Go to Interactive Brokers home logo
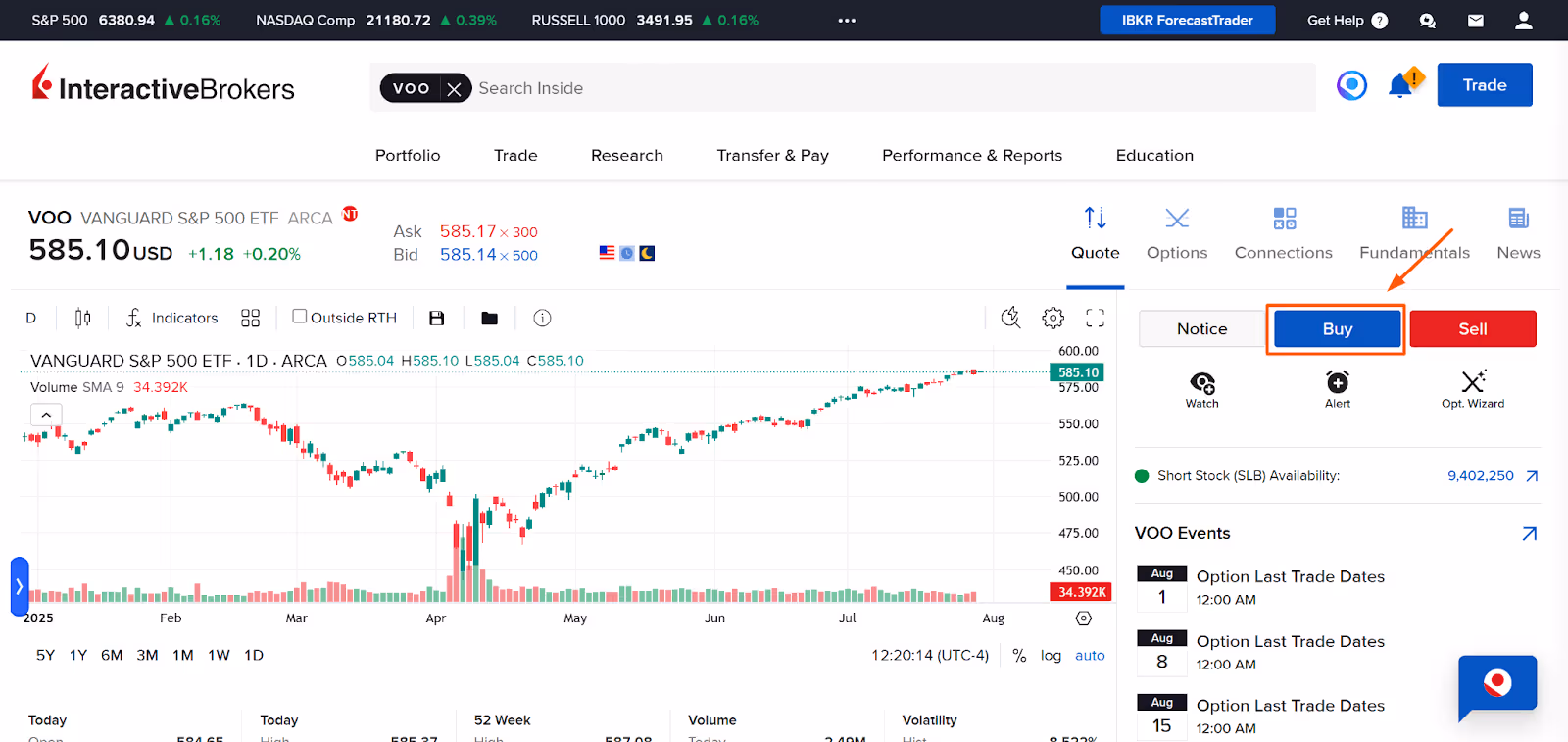The width and height of the screenshot is (1568, 742). point(164,85)
